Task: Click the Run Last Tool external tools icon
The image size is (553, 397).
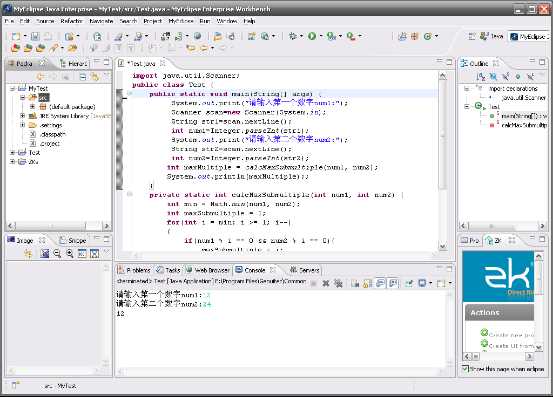Action: click(351, 36)
